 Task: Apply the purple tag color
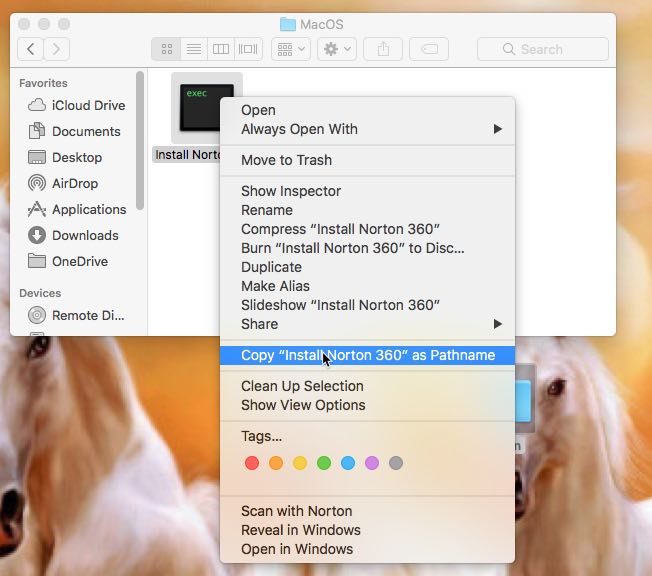(372, 463)
